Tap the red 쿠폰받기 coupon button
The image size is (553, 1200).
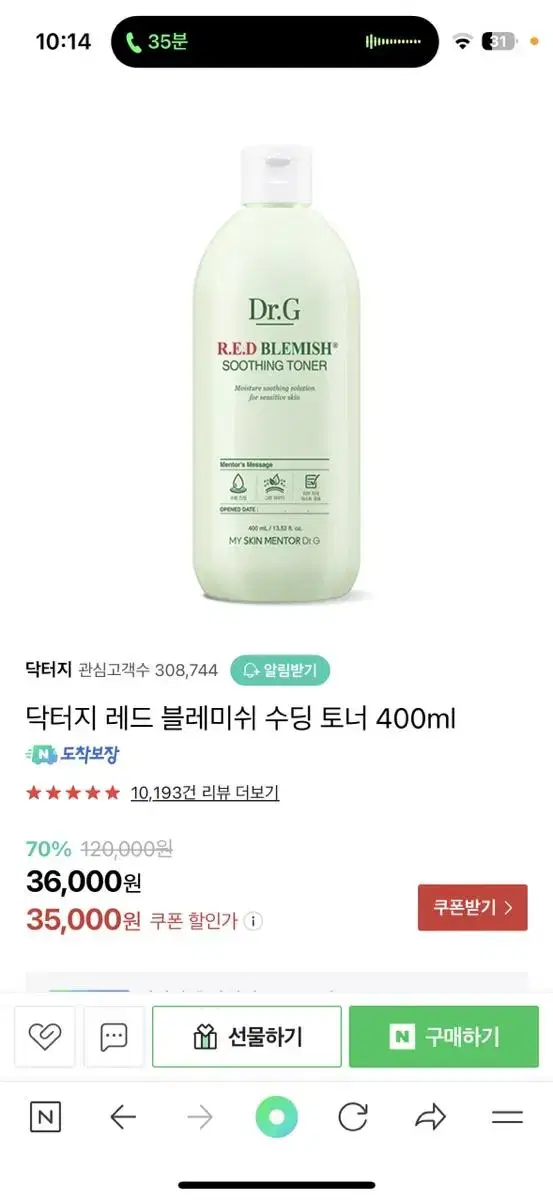tap(472, 908)
